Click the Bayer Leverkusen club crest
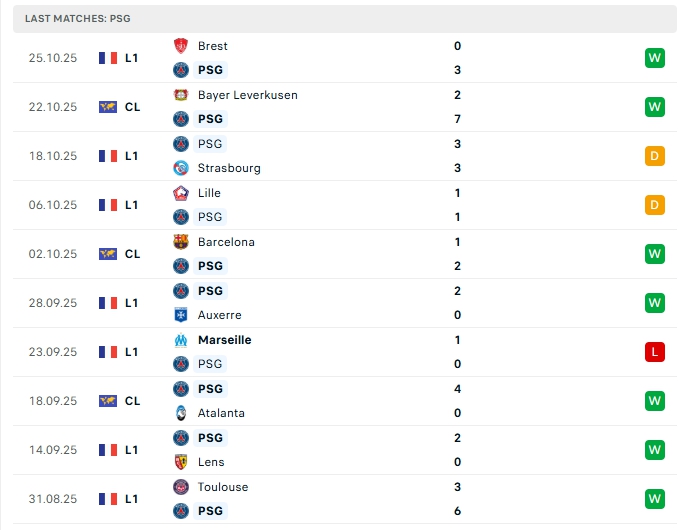 181,95
